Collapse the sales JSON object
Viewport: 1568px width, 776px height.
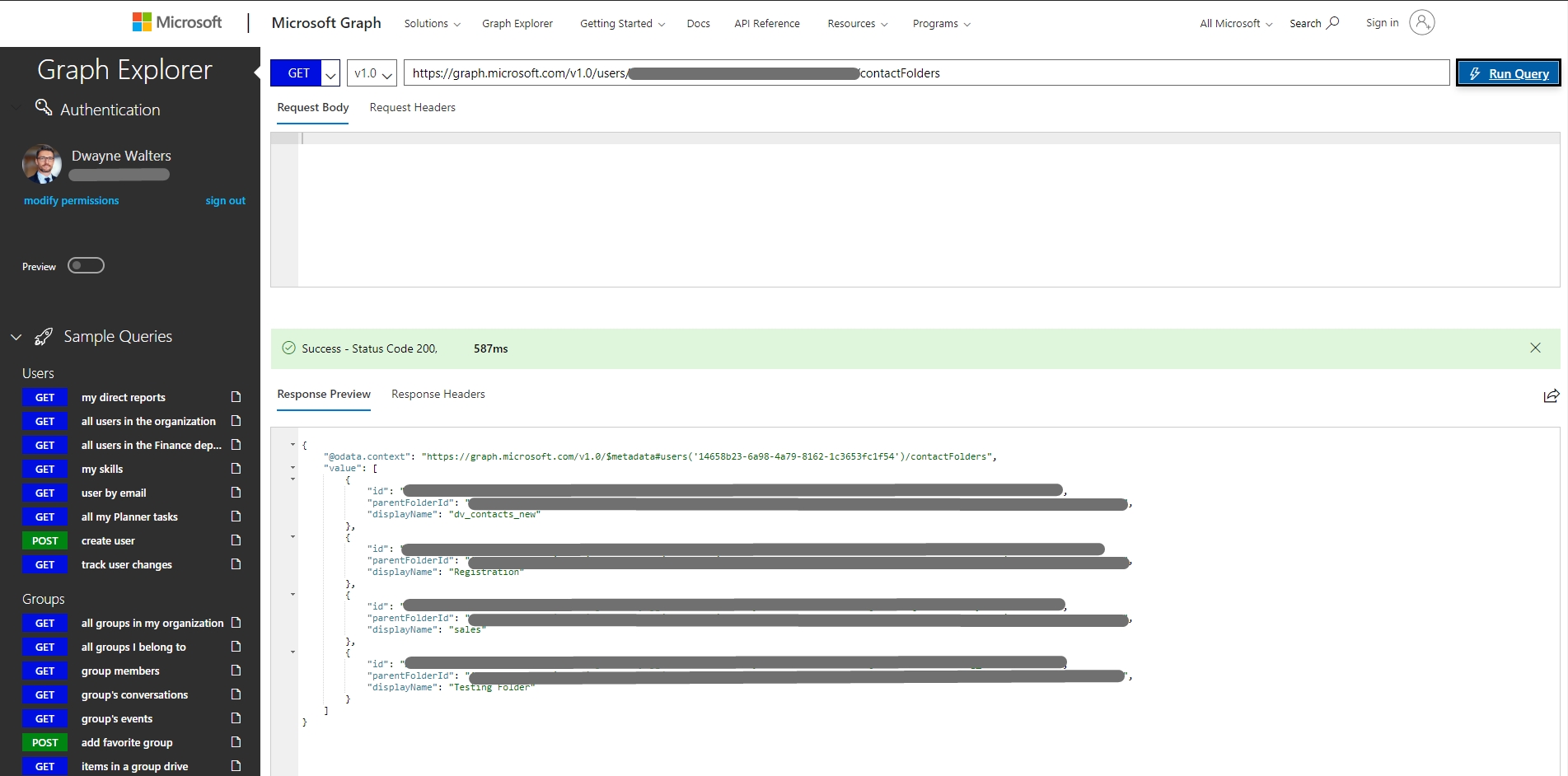[x=293, y=595]
